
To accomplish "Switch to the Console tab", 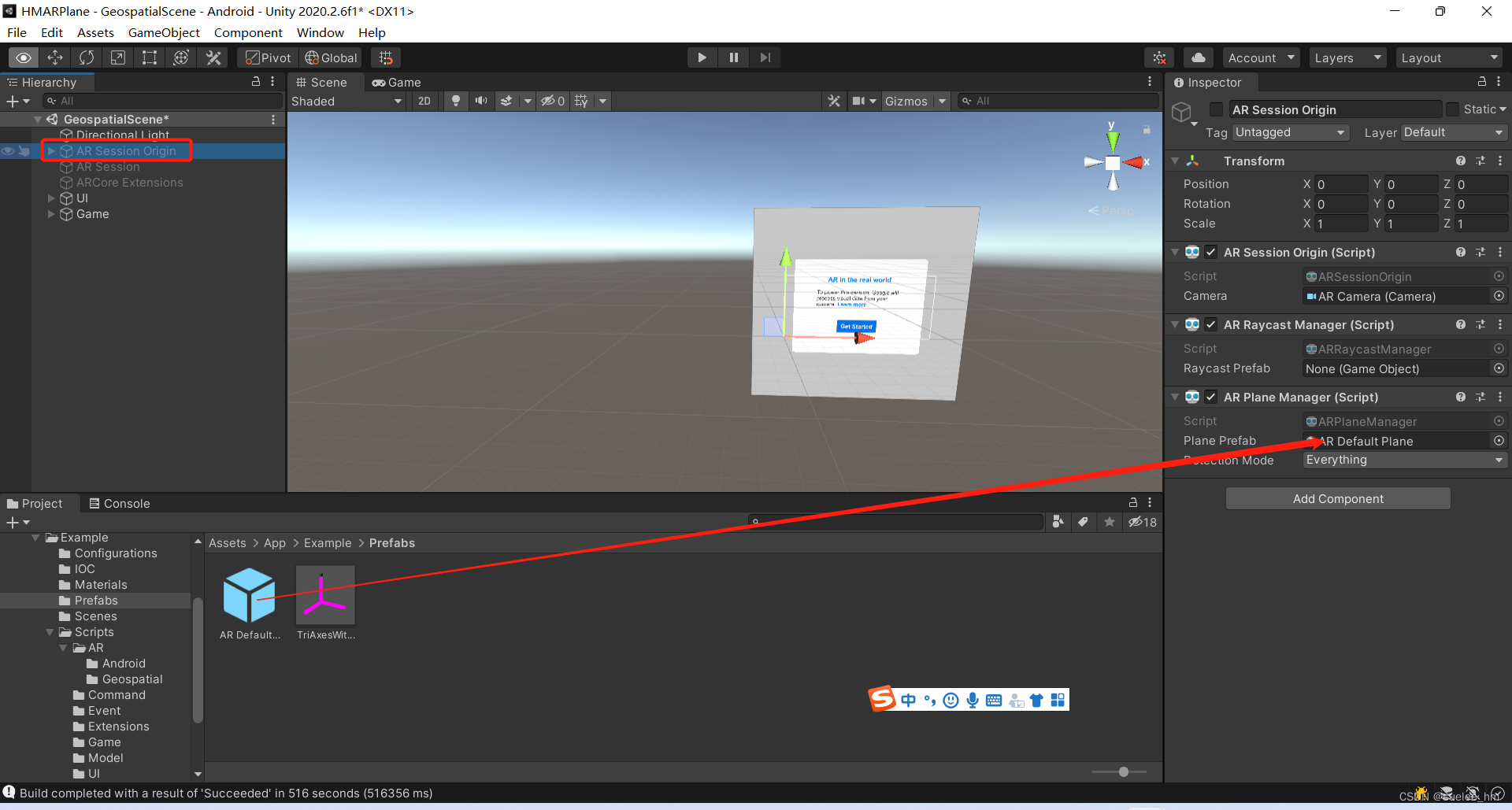I will tap(119, 504).
